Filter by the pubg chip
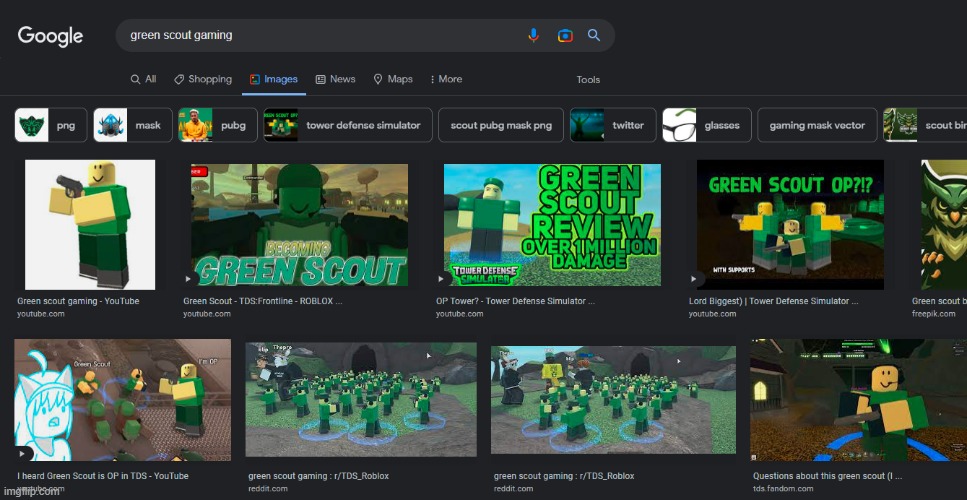Screen dimensions: 967x500 [218, 125]
